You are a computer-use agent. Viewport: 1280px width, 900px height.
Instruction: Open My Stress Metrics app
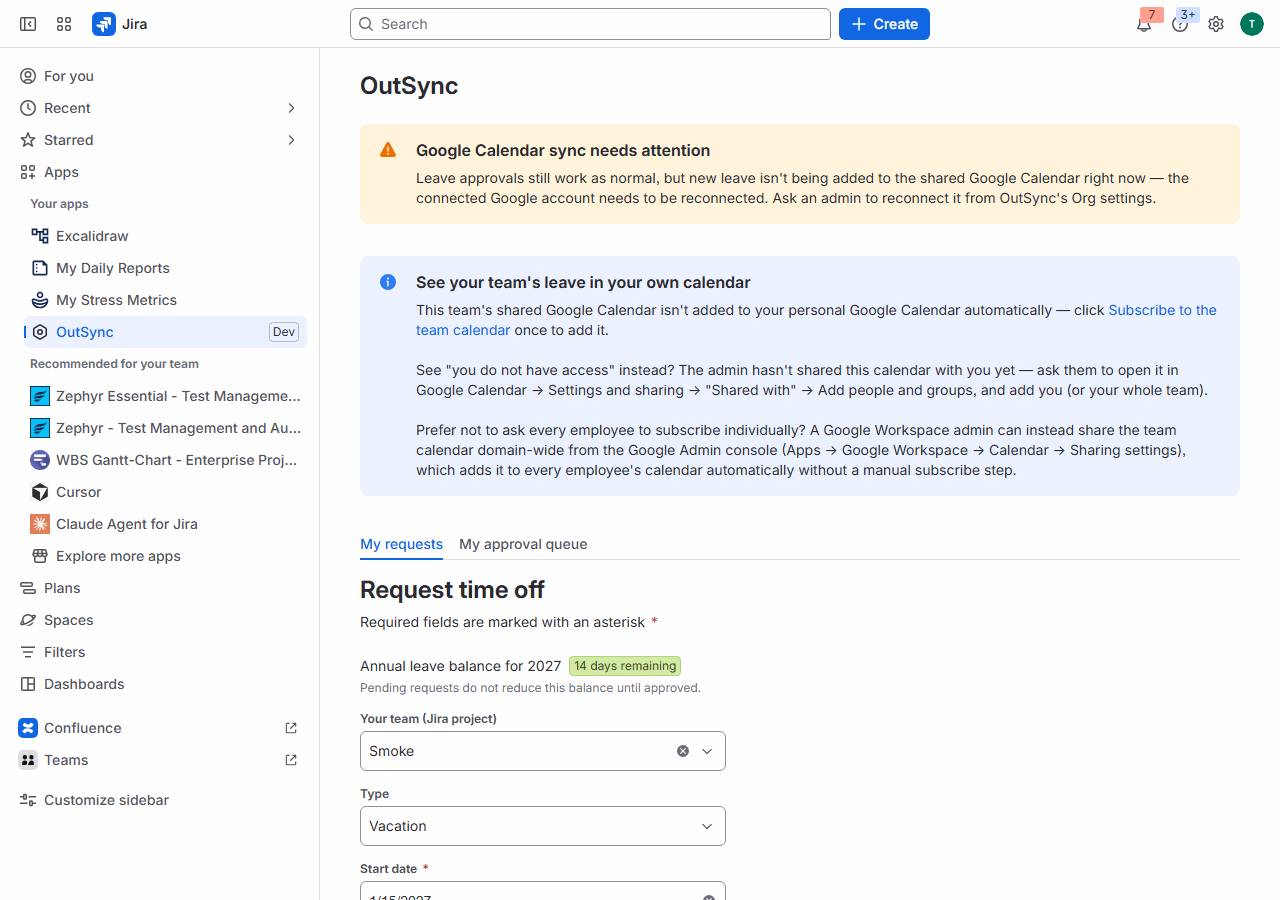click(165, 300)
